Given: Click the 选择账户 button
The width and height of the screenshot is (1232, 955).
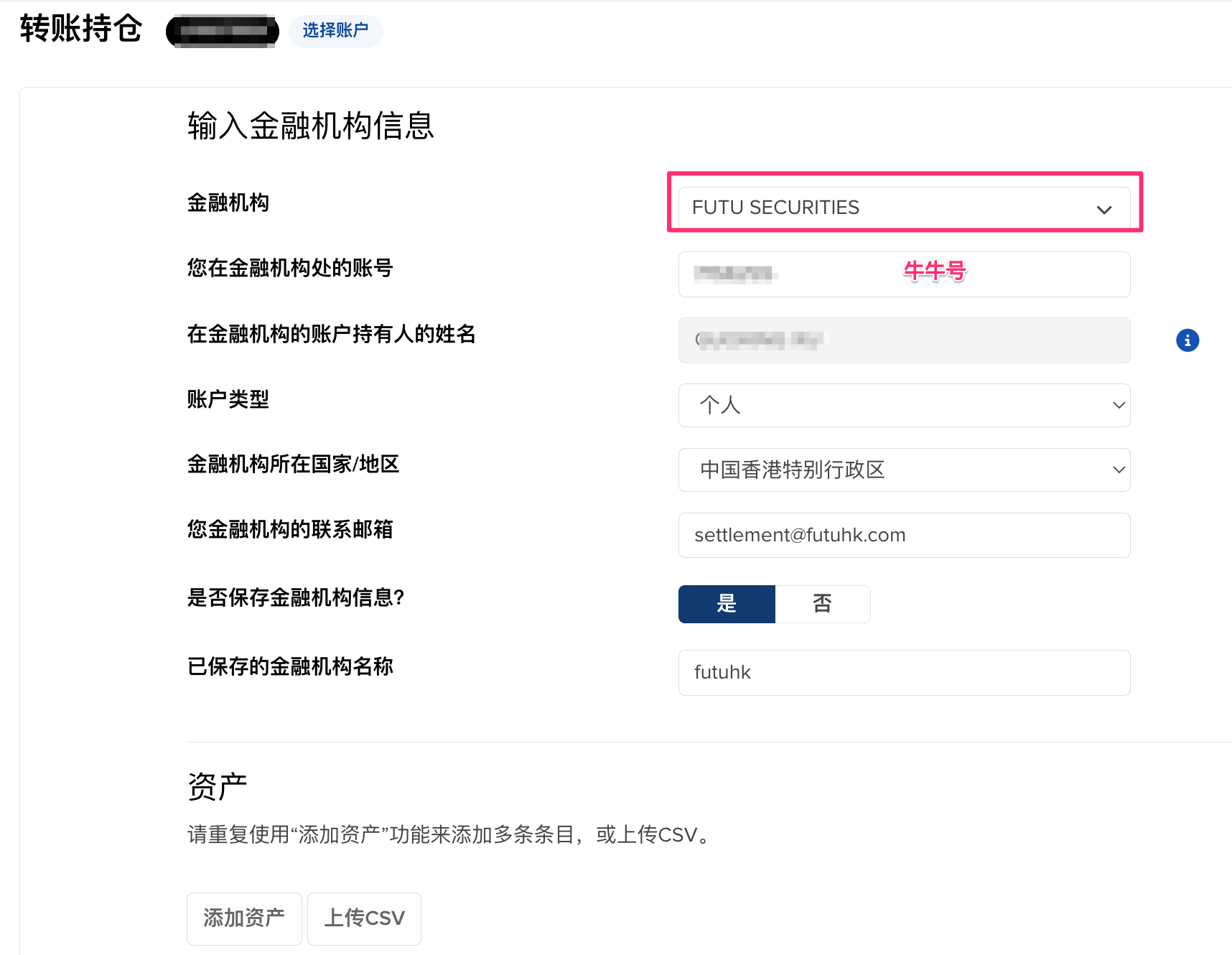Looking at the screenshot, I should 335,31.
